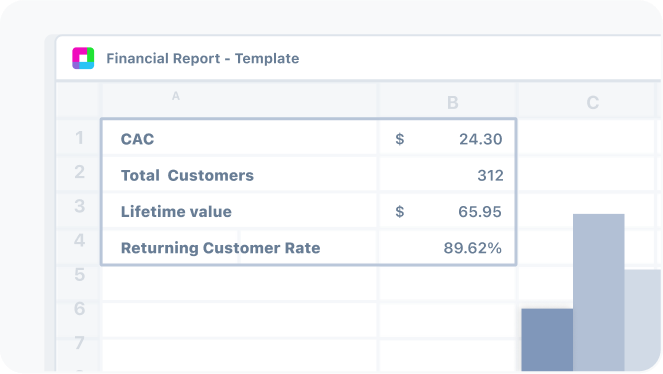Click the 312 value cell
The height and width of the screenshot is (374, 663).
[x=447, y=175]
